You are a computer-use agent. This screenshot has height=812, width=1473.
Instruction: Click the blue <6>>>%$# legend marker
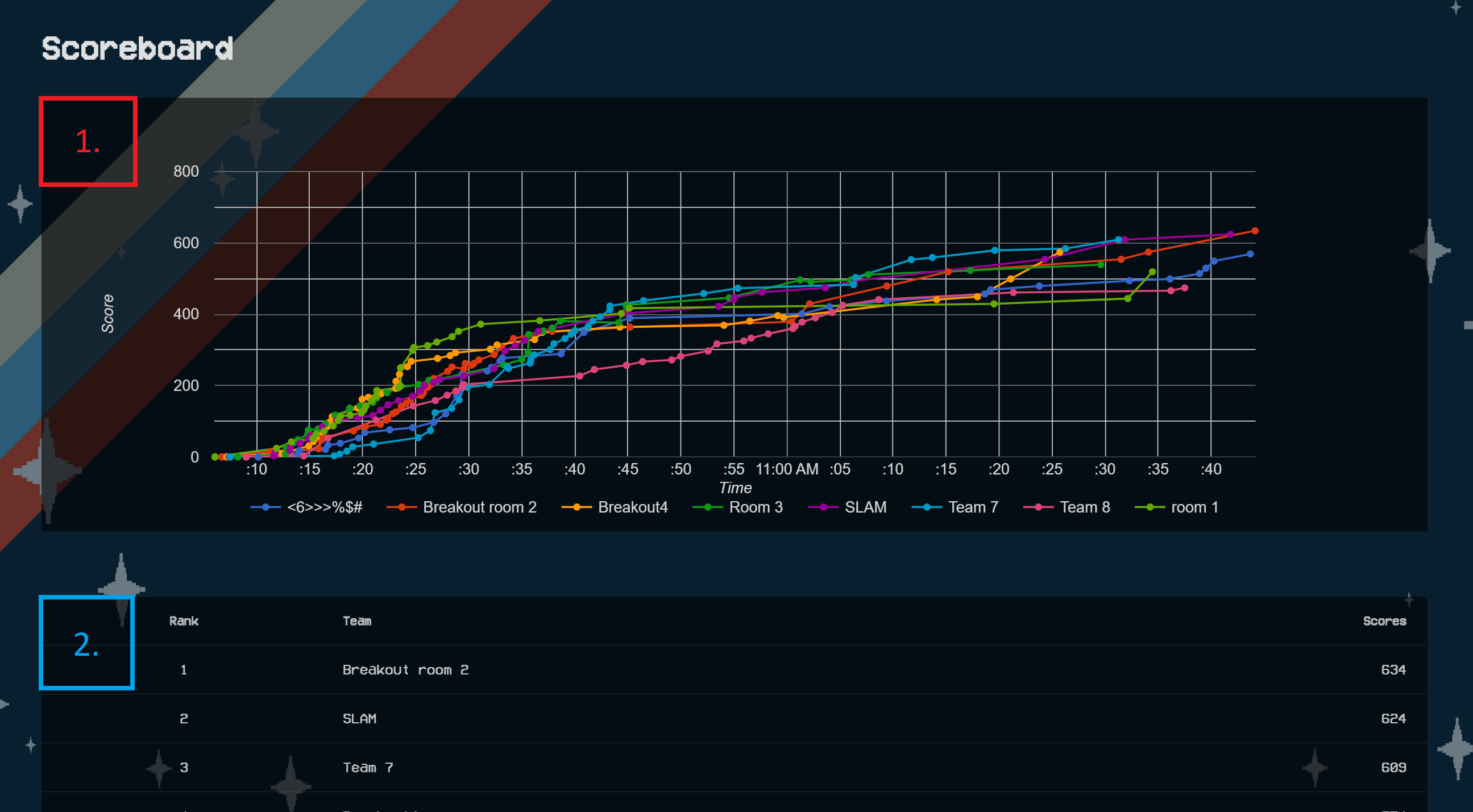266,507
